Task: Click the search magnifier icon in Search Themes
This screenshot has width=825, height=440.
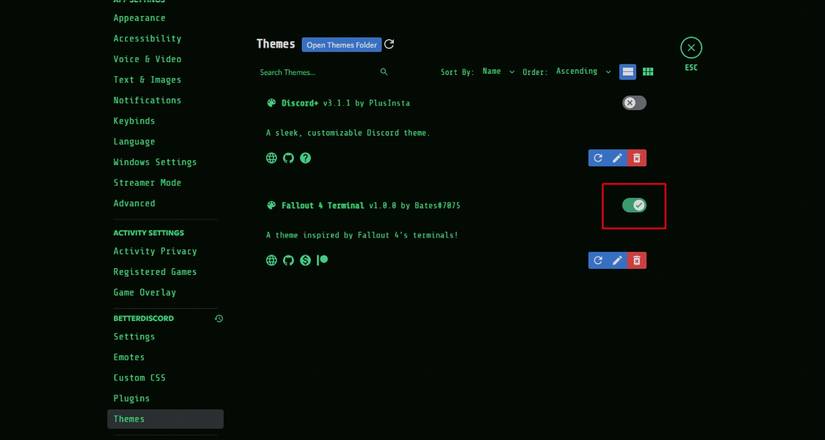Action: pos(384,72)
